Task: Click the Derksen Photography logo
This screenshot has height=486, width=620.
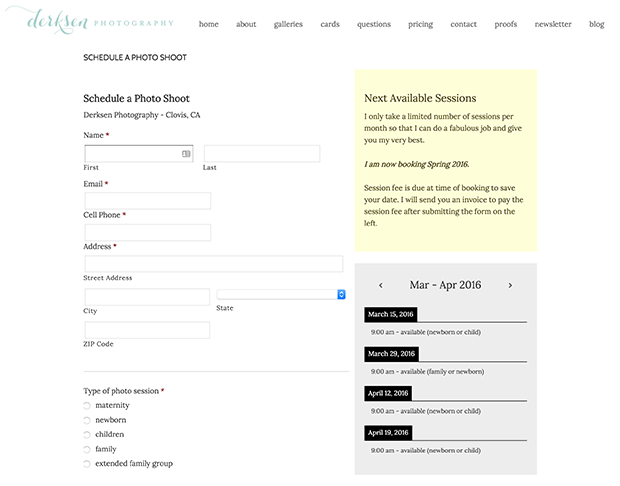Action: click(x=90, y=20)
